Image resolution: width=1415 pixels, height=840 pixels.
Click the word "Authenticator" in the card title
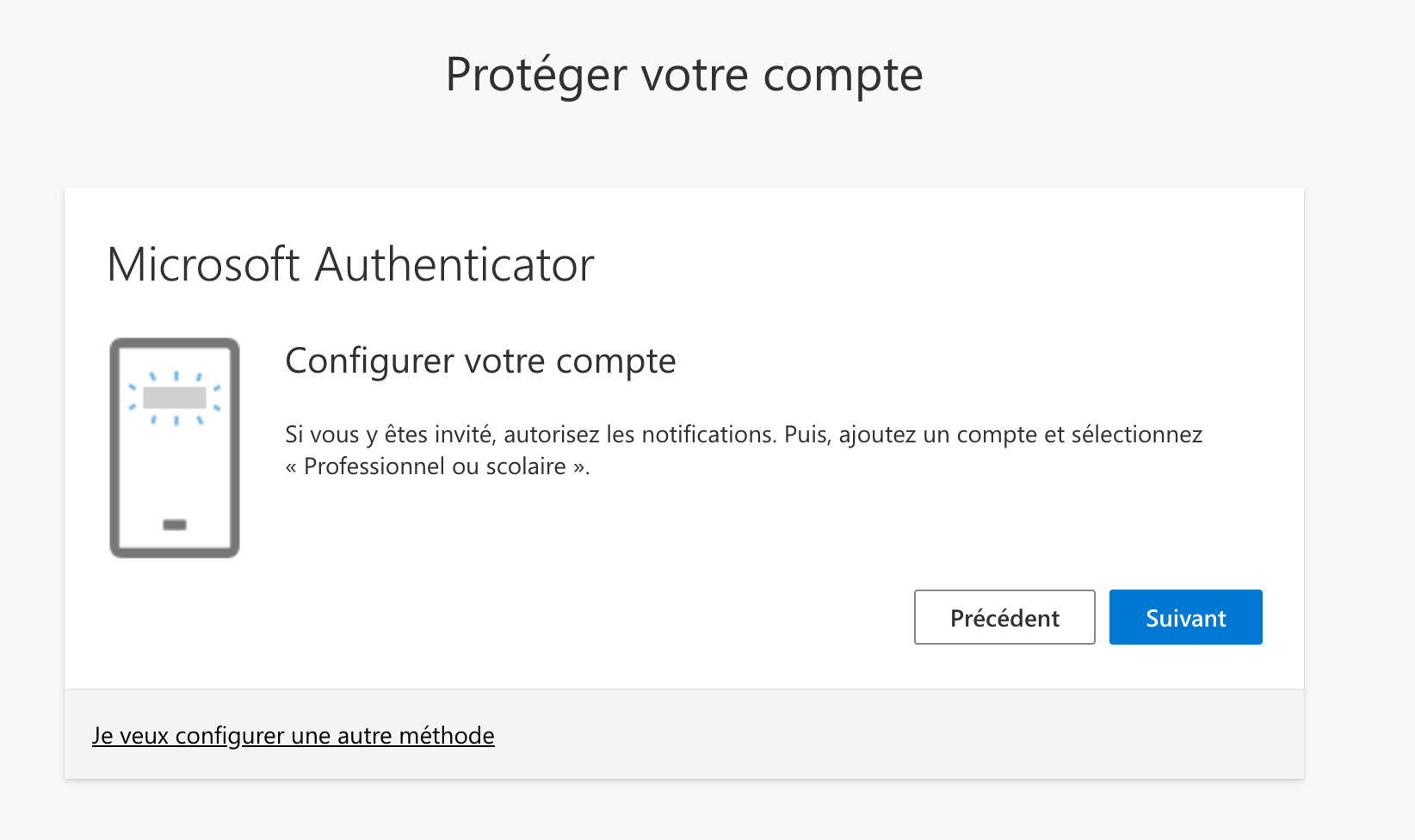point(454,264)
